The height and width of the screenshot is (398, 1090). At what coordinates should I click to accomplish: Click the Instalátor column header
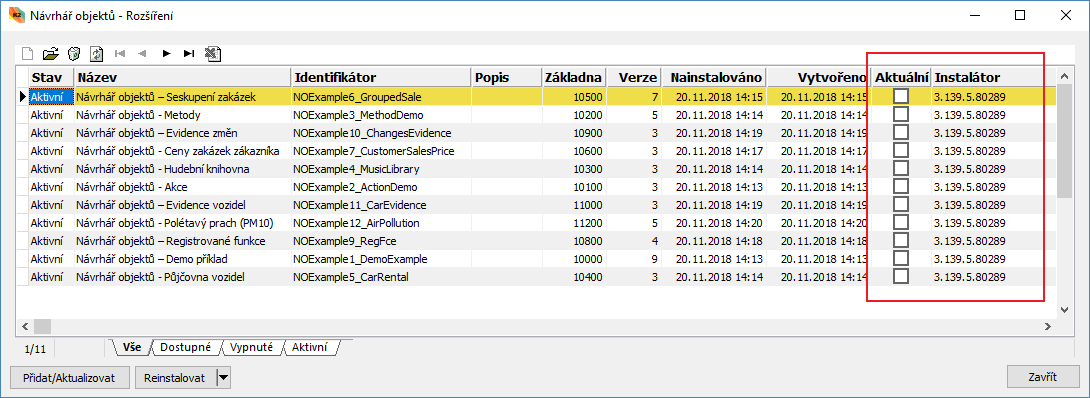(993, 76)
